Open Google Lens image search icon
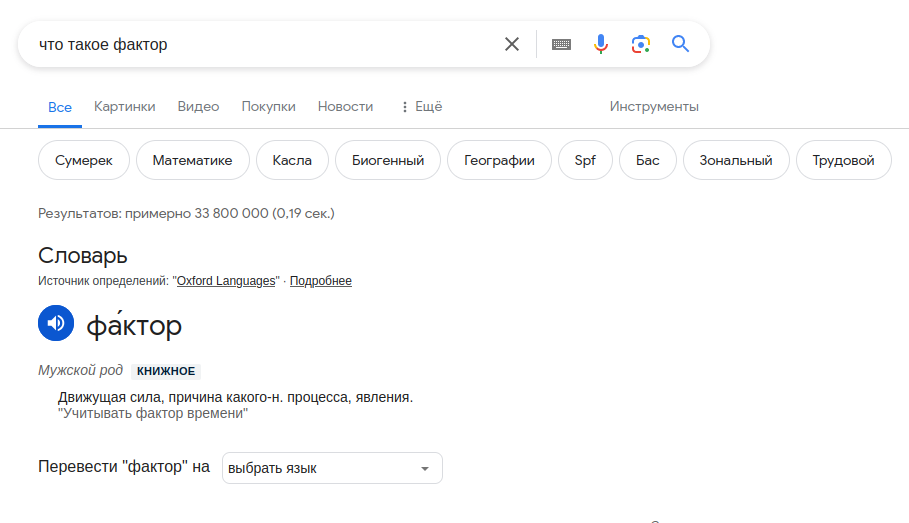Image resolution: width=909 pixels, height=523 pixels. point(641,44)
